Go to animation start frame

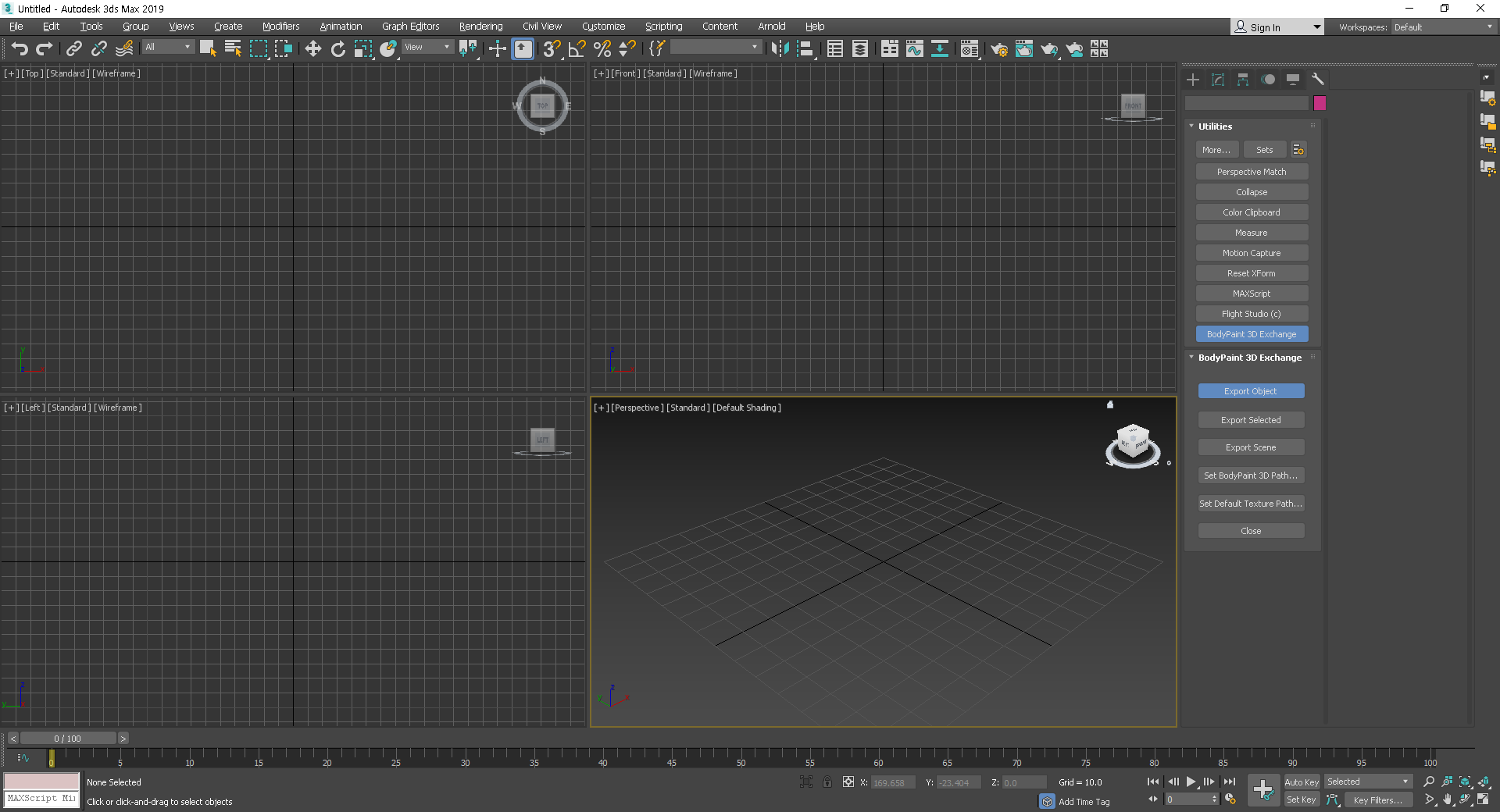[x=1153, y=781]
